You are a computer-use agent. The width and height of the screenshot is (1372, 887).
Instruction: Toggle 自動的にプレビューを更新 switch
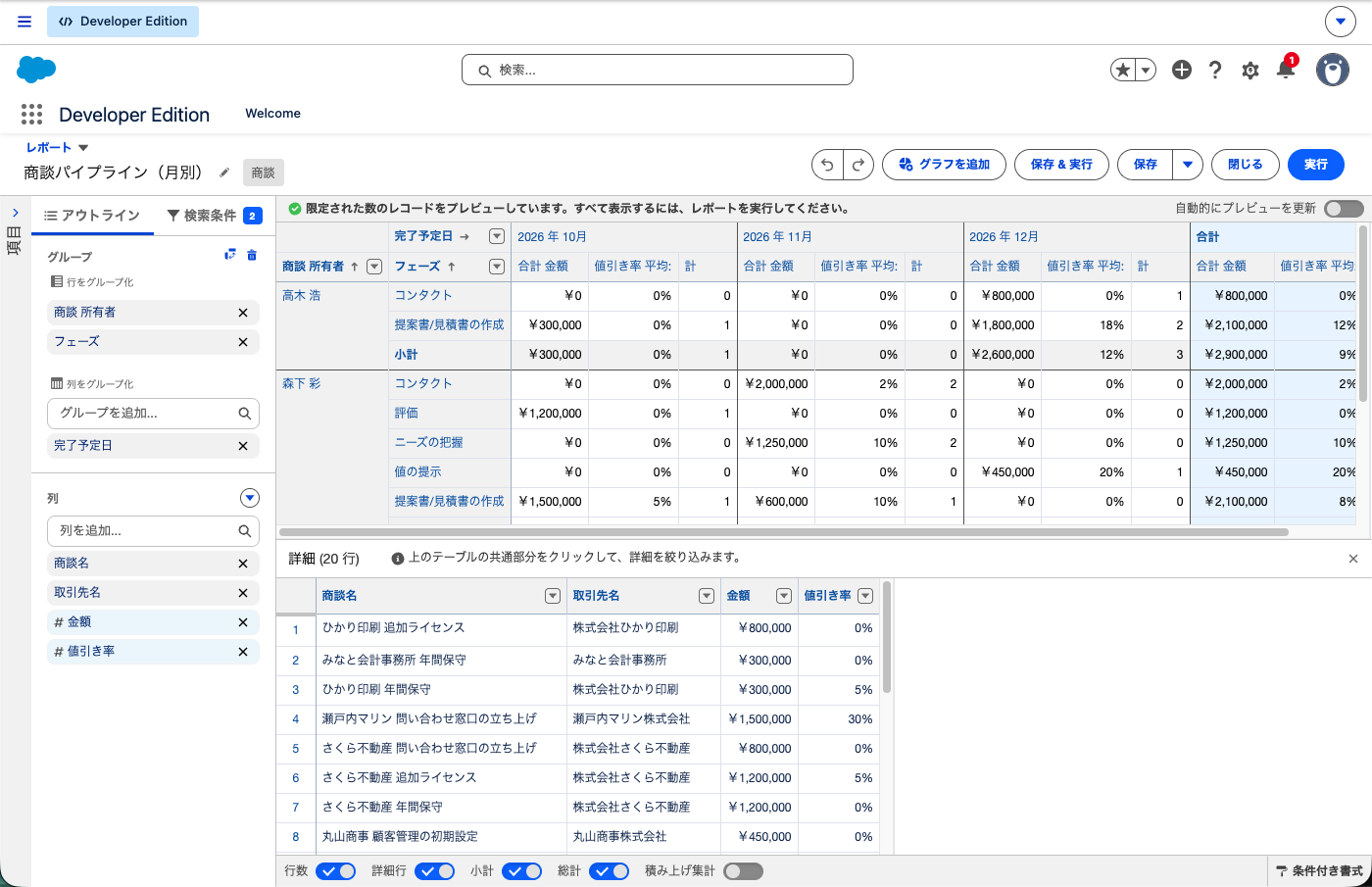tap(1344, 209)
